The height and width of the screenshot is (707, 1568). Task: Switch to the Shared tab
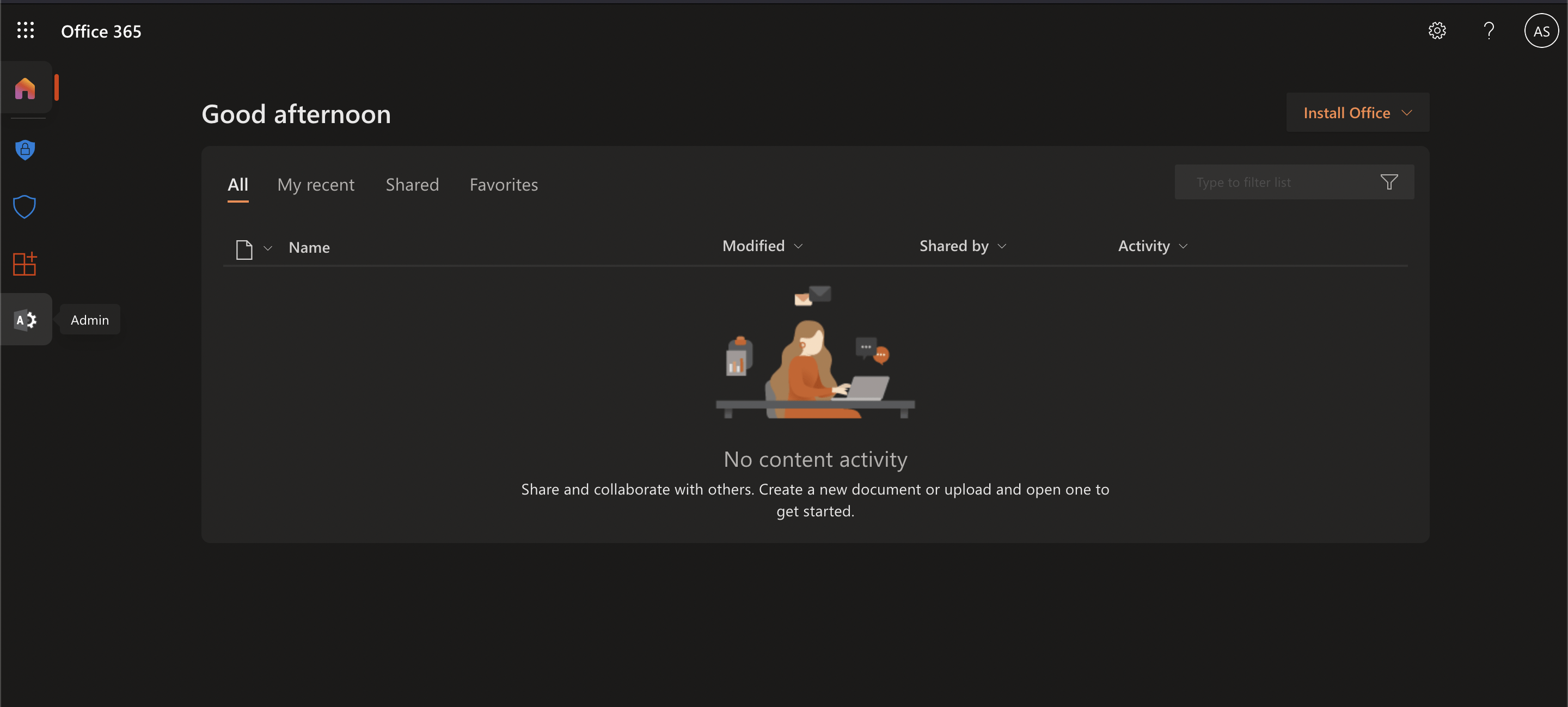[x=412, y=185]
